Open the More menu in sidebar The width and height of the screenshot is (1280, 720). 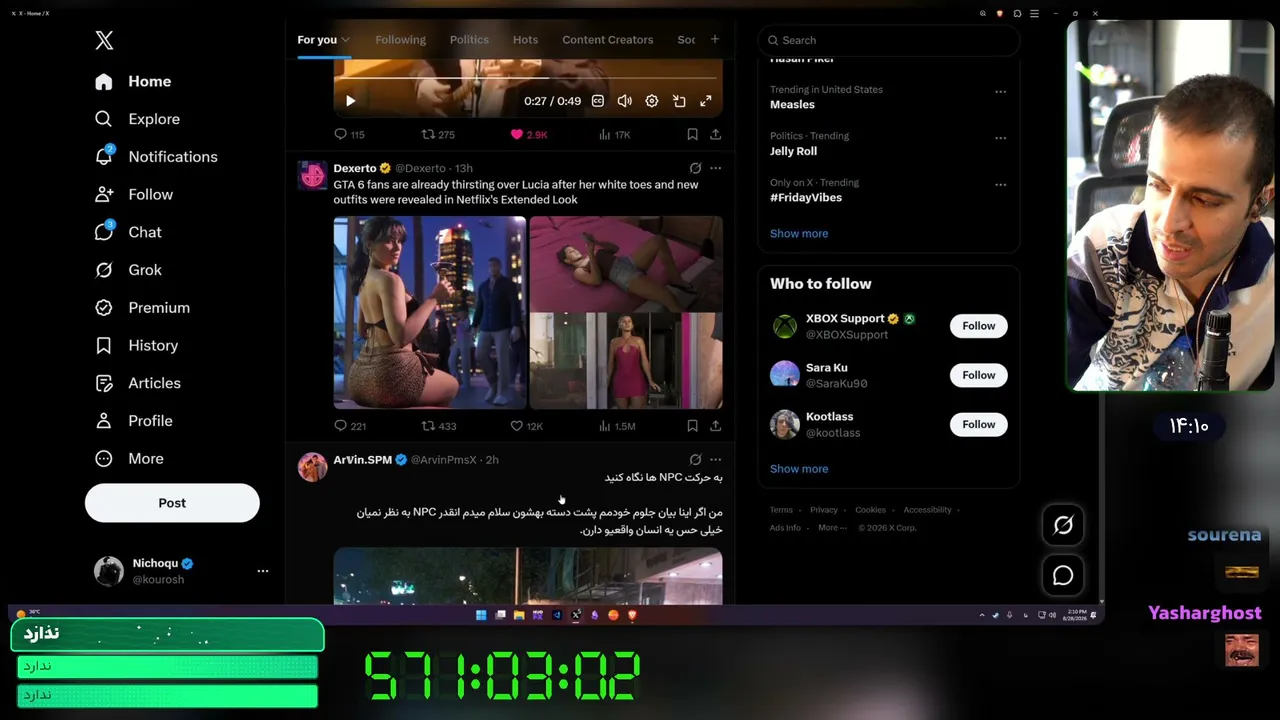129,459
